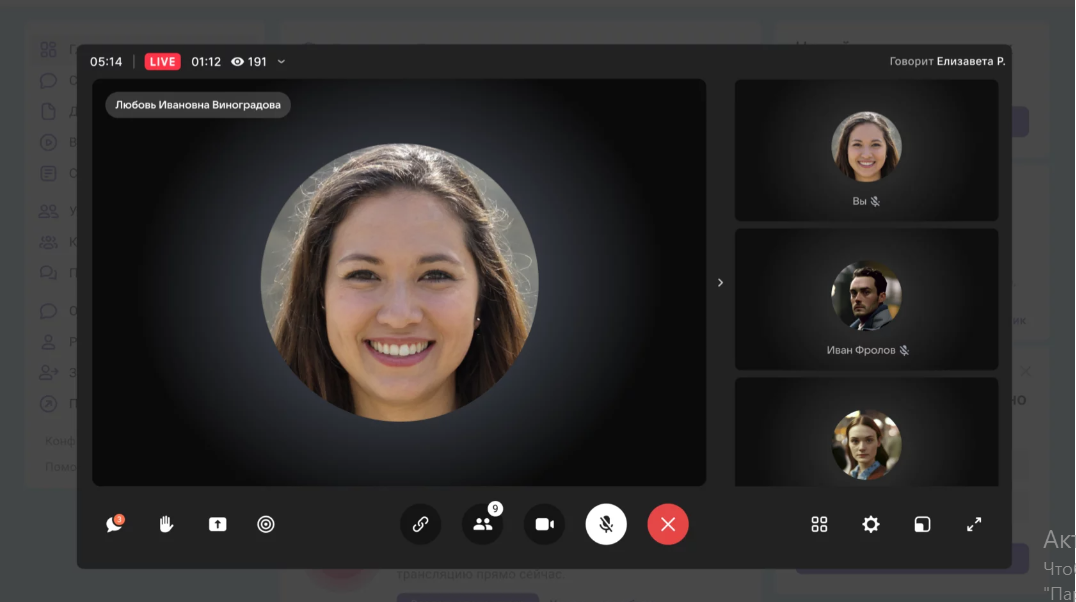The width and height of the screenshot is (1076, 602).
Task: Open the participants list showing 9
Action: pyautogui.click(x=482, y=524)
